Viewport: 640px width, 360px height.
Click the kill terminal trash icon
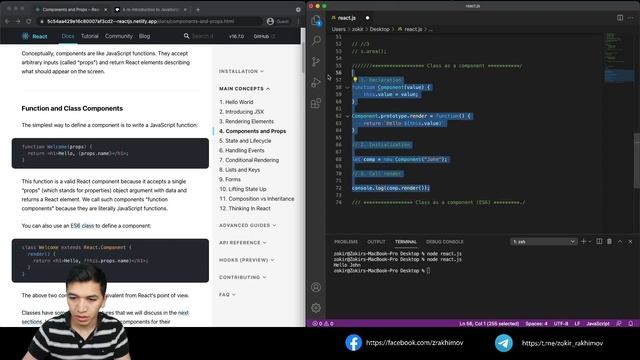pyautogui.click(x=609, y=242)
